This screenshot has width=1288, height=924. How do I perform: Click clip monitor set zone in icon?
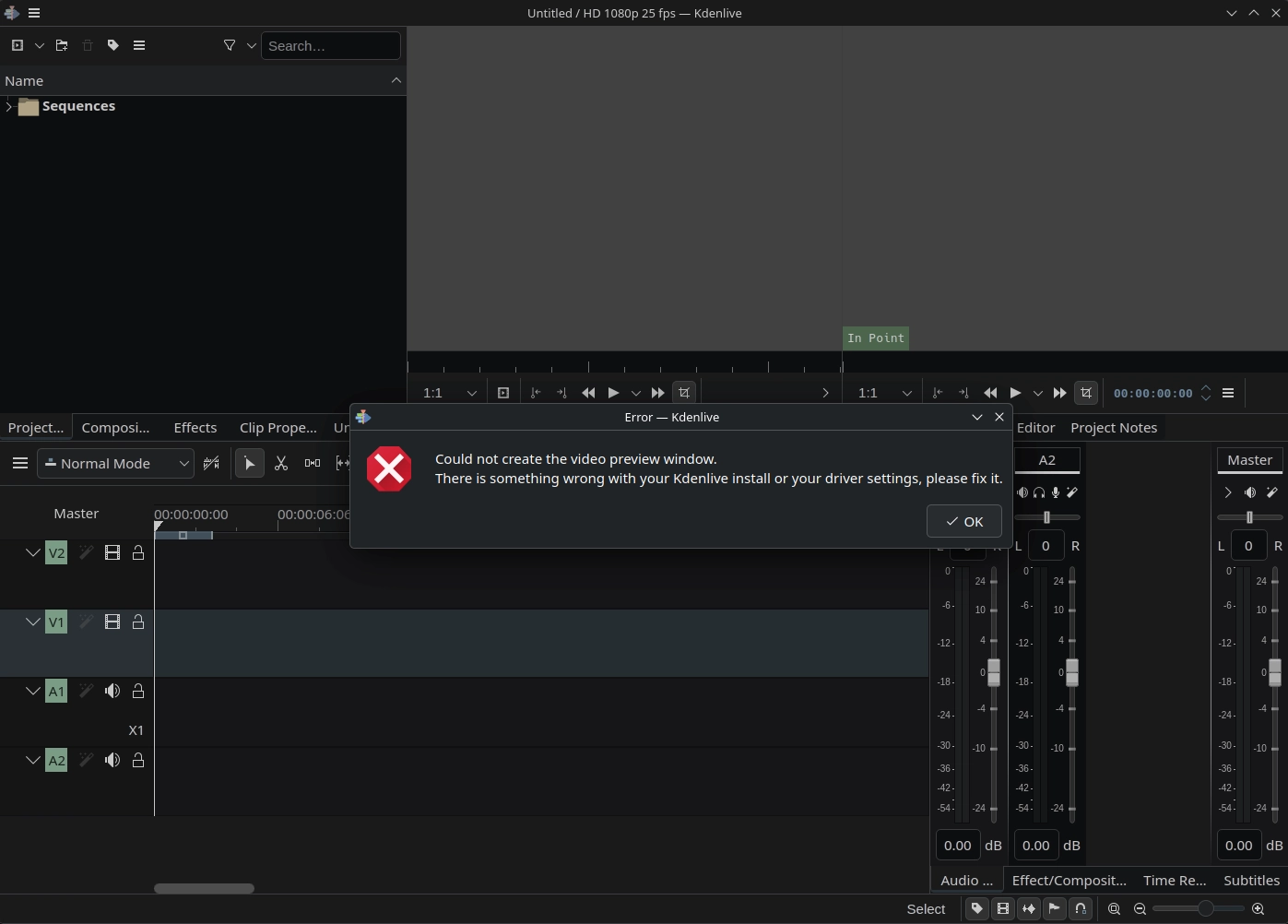tap(536, 393)
